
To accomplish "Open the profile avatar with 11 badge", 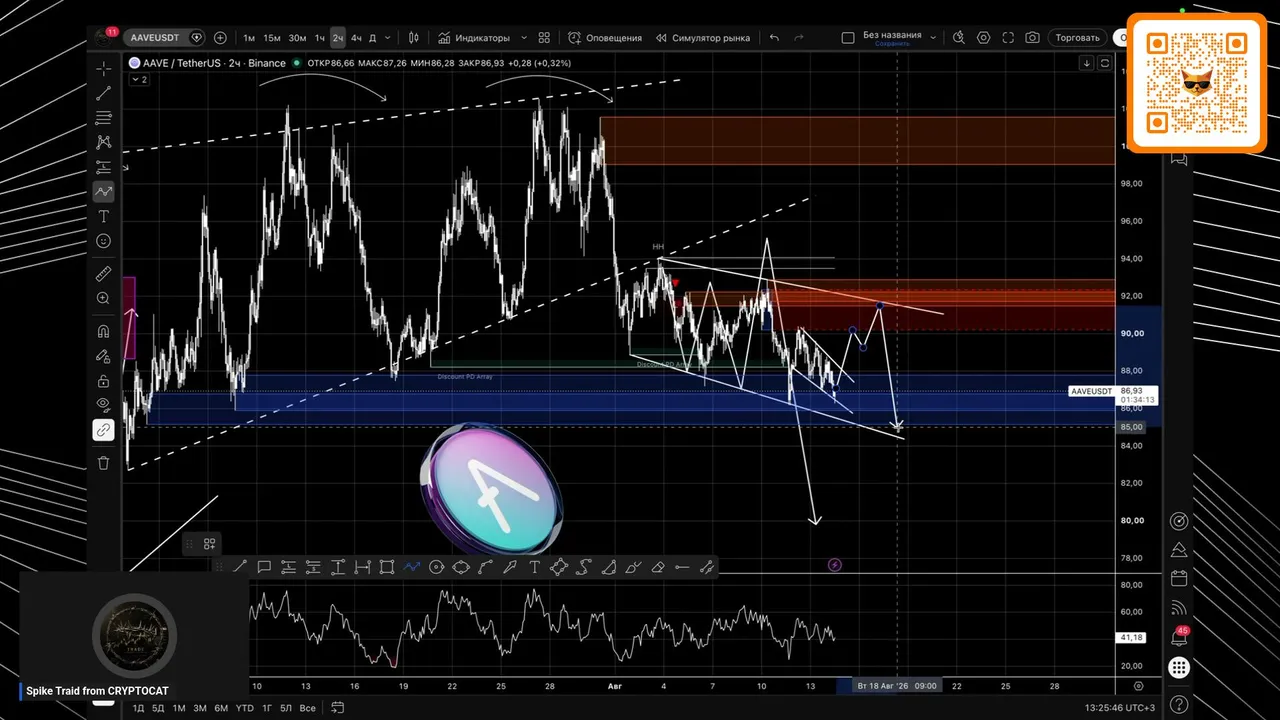I will 104,37.
